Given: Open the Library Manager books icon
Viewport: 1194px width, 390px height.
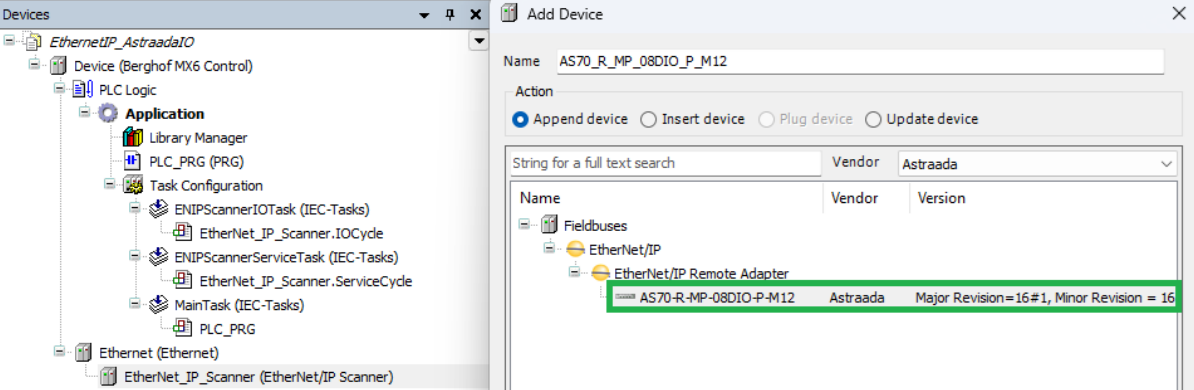Looking at the screenshot, I should [x=133, y=138].
